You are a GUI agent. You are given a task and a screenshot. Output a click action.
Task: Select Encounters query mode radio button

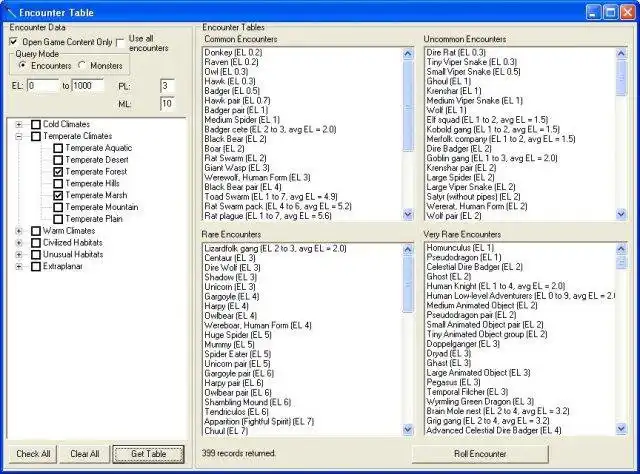22,65
